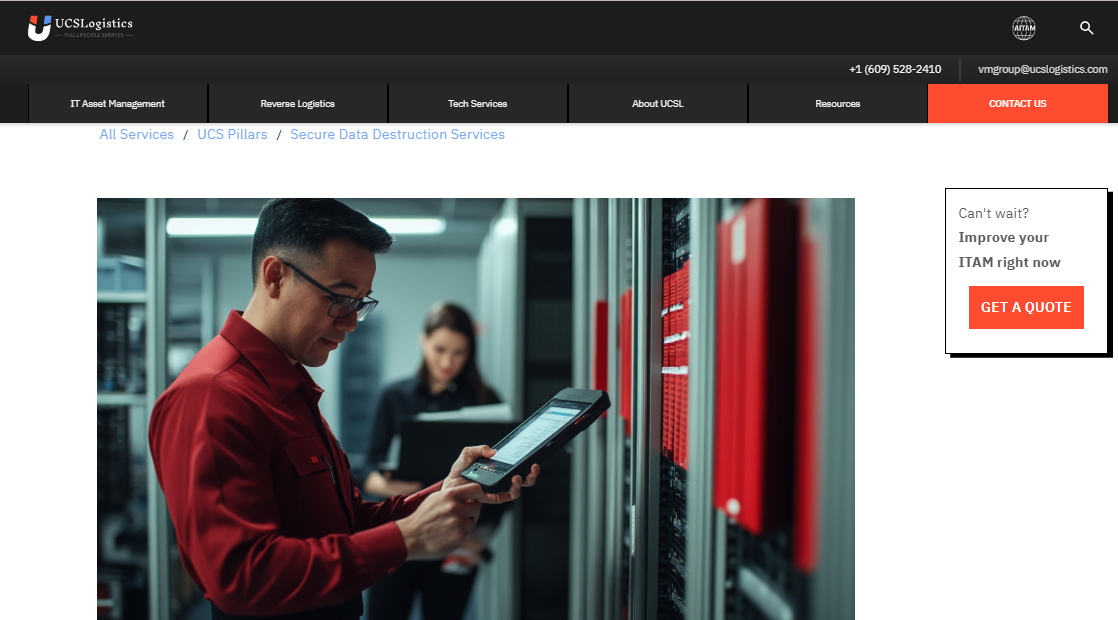Image resolution: width=1118 pixels, height=620 pixels.
Task: Click the 'Can't wait?' heading in quote box
Action: point(993,213)
